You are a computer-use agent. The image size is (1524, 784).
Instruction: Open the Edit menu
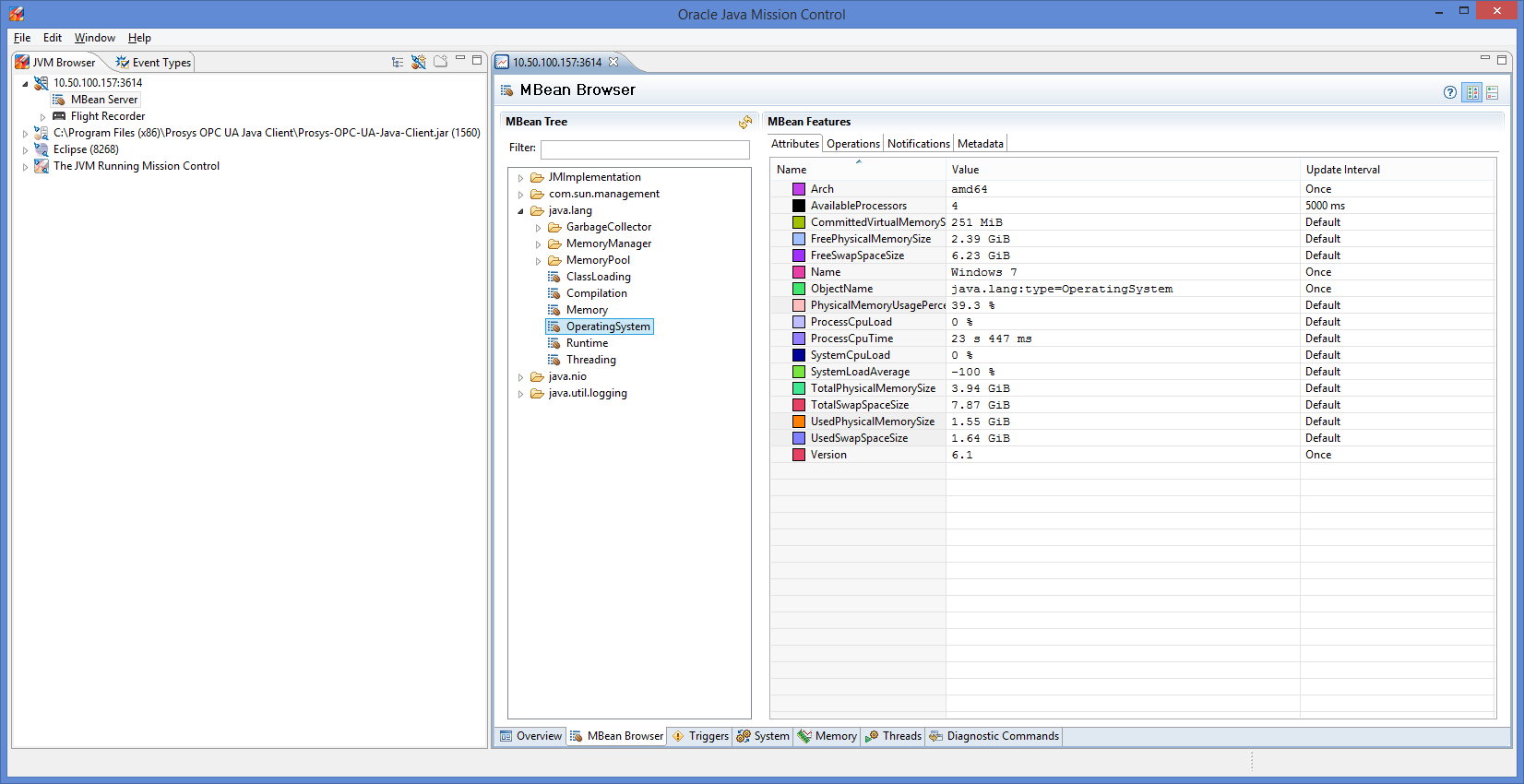(x=53, y=38)
